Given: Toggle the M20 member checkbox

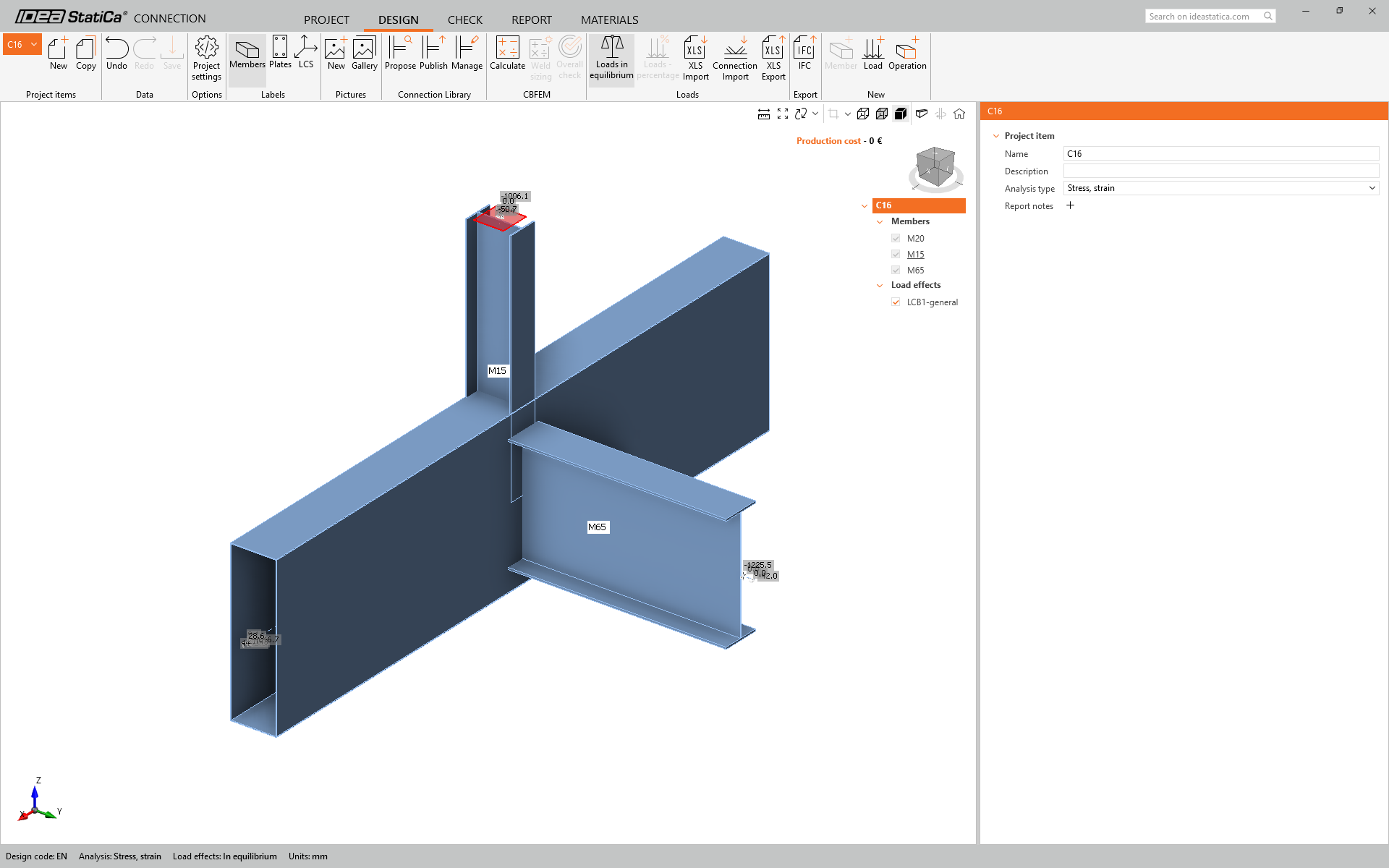Looking at the screenshot, I should [896, 239].
